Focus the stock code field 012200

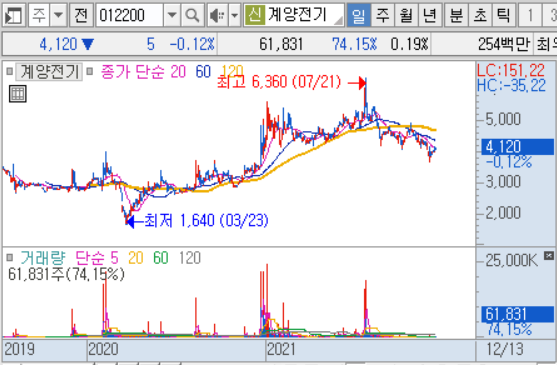click(x=130, y=15)
